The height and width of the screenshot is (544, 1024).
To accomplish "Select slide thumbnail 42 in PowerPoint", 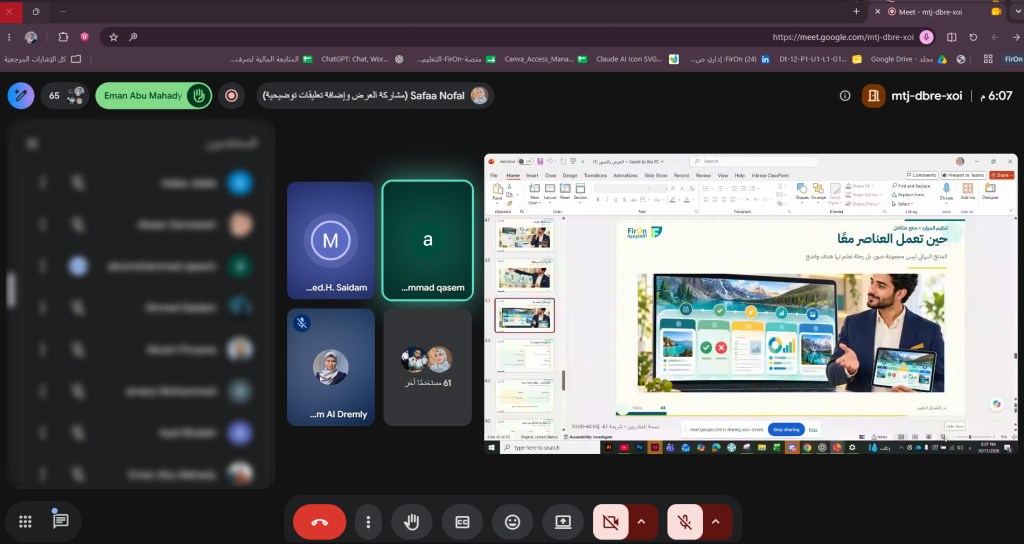I will pyautogui.click(x=524, y=276).
